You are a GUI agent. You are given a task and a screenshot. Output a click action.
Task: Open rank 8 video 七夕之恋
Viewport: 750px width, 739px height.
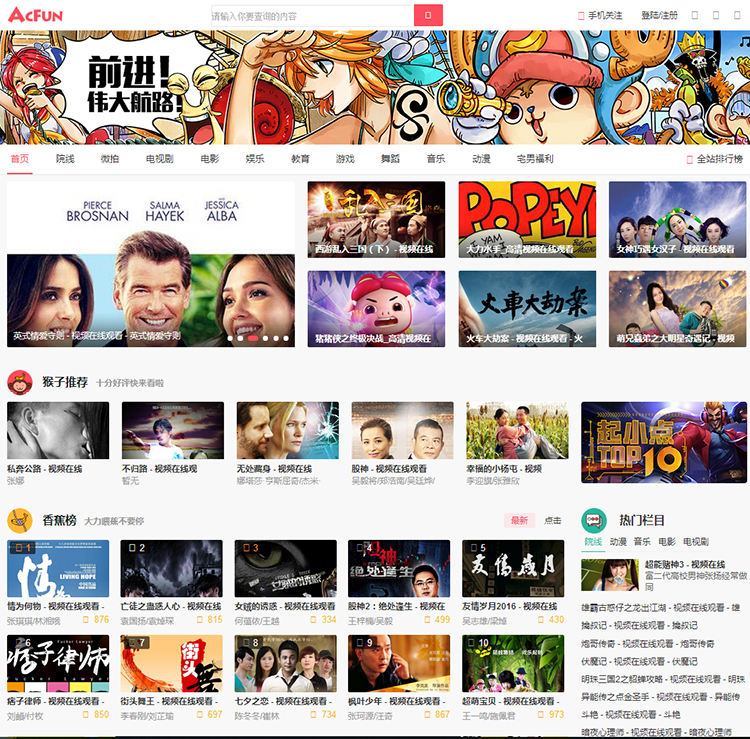tap(286, 663)
